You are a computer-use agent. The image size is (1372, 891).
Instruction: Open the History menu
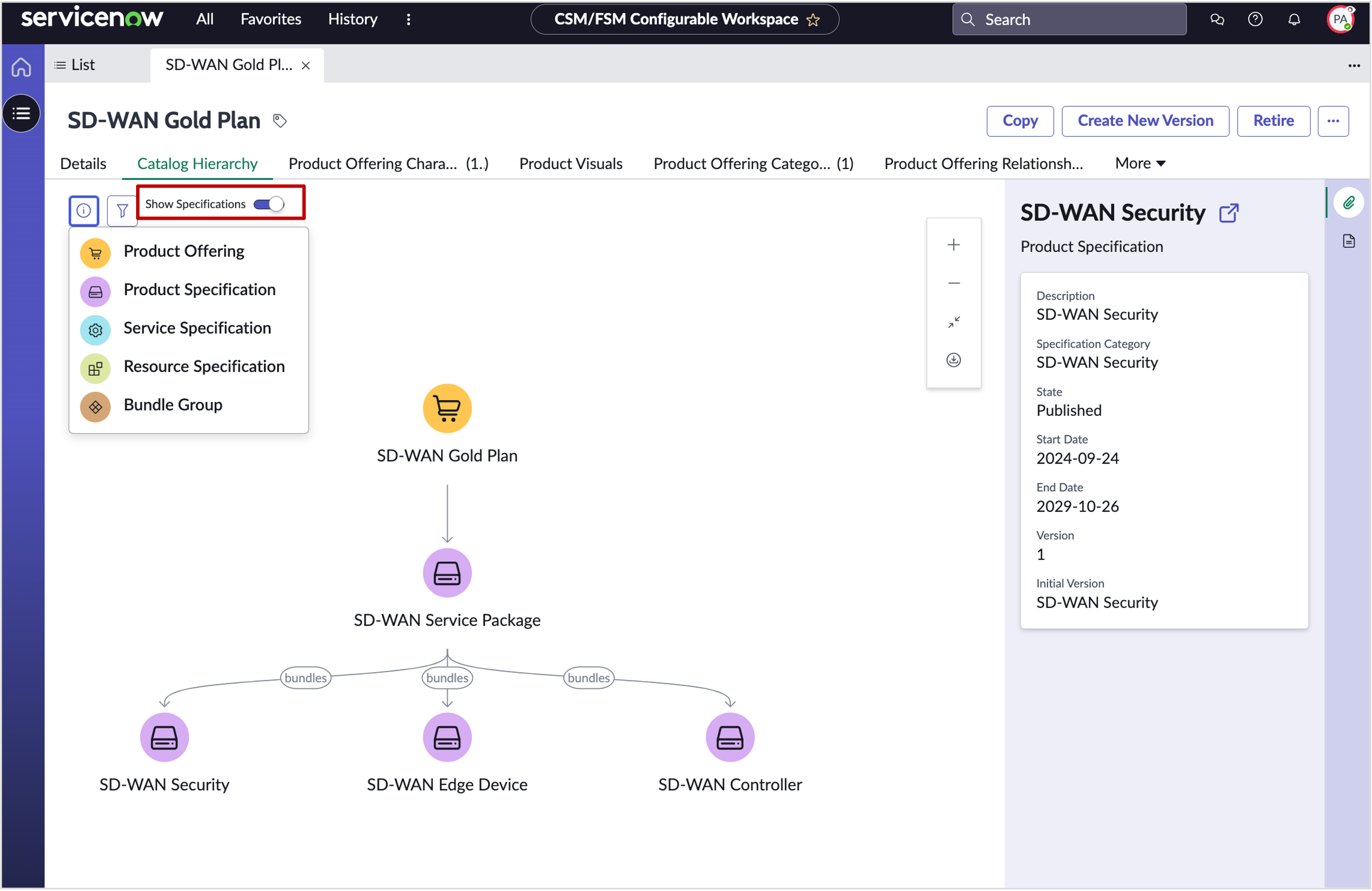pos(353,19)
